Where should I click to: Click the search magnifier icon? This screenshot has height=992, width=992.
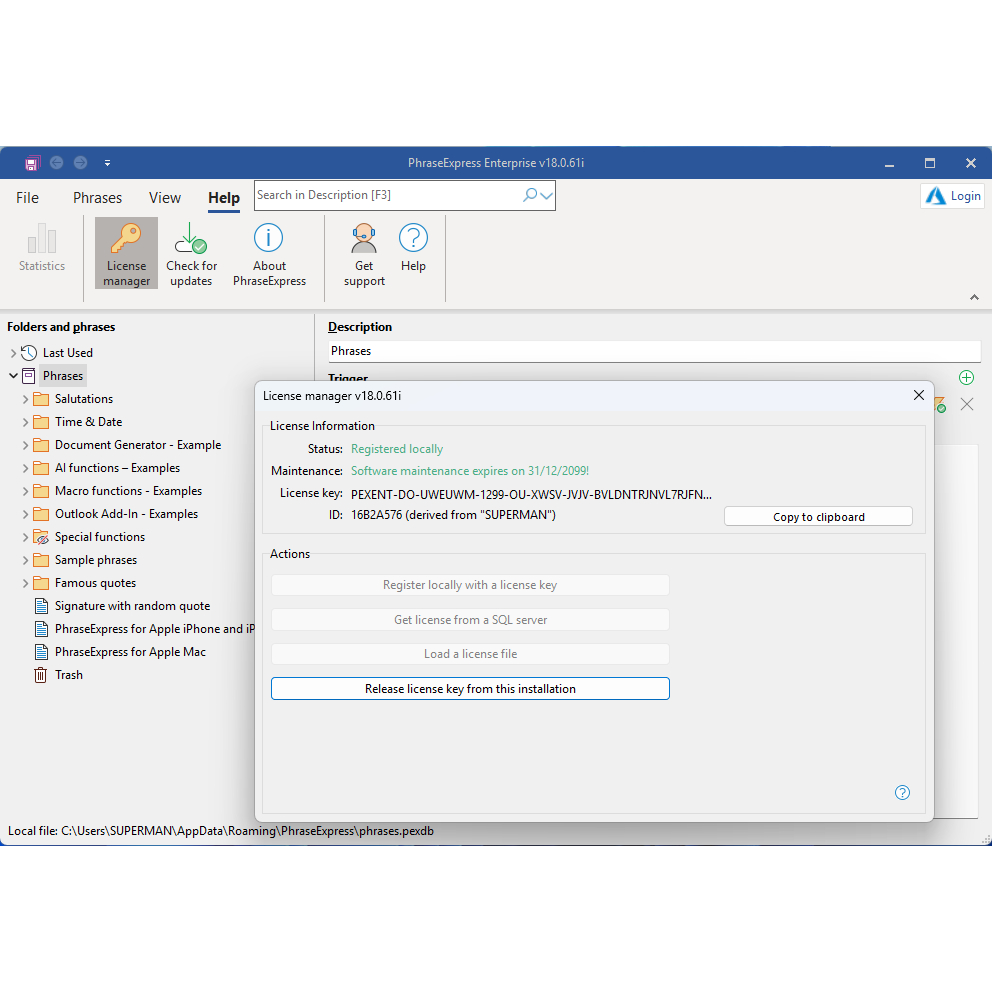tap(530, 195)
